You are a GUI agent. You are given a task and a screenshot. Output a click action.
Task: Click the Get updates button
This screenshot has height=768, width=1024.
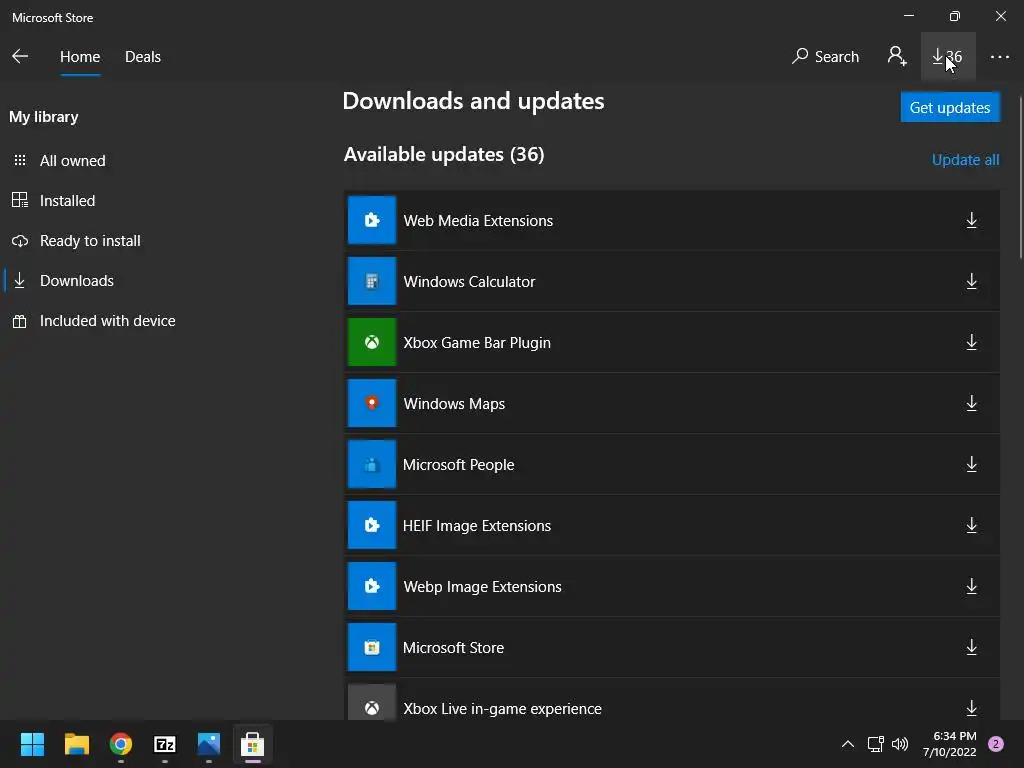(950, 107)
